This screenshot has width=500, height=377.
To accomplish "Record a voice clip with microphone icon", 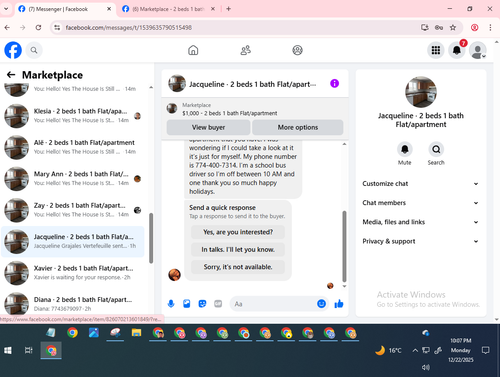I will pos(171,304).
